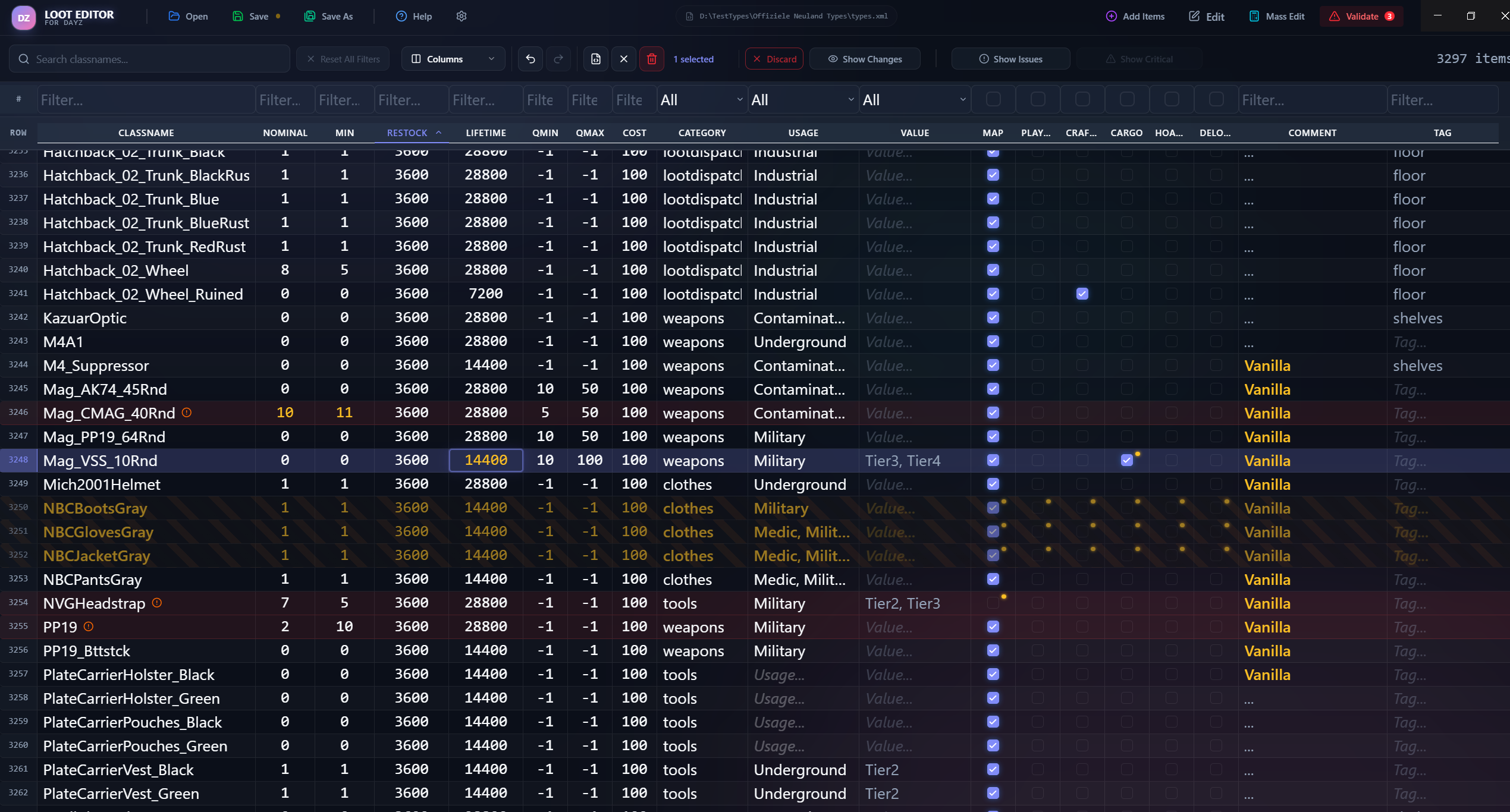Viewport: 1510px width, 812px height.
Task: Click the Show Changes eye button
Action: tap(865, 59)
